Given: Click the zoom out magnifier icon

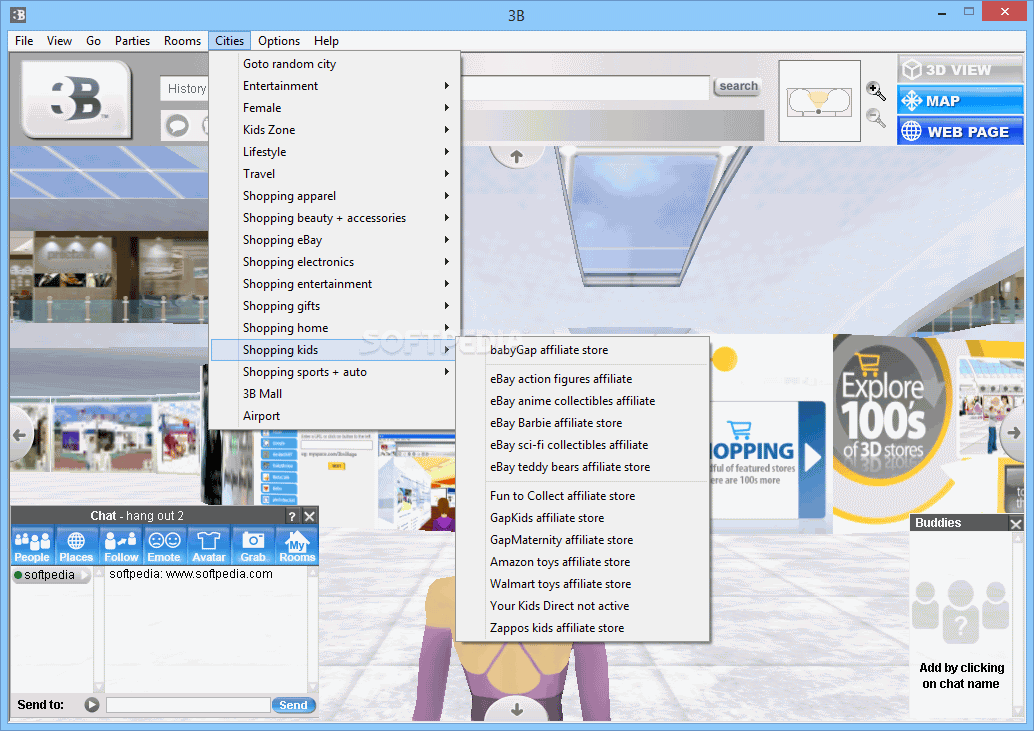Looking at the screenshot, I should pyautogui.click(x=875, y=118).
